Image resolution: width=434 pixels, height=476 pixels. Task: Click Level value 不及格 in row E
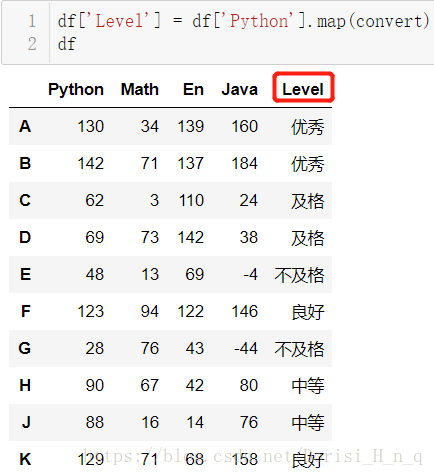tap(299, 275)
